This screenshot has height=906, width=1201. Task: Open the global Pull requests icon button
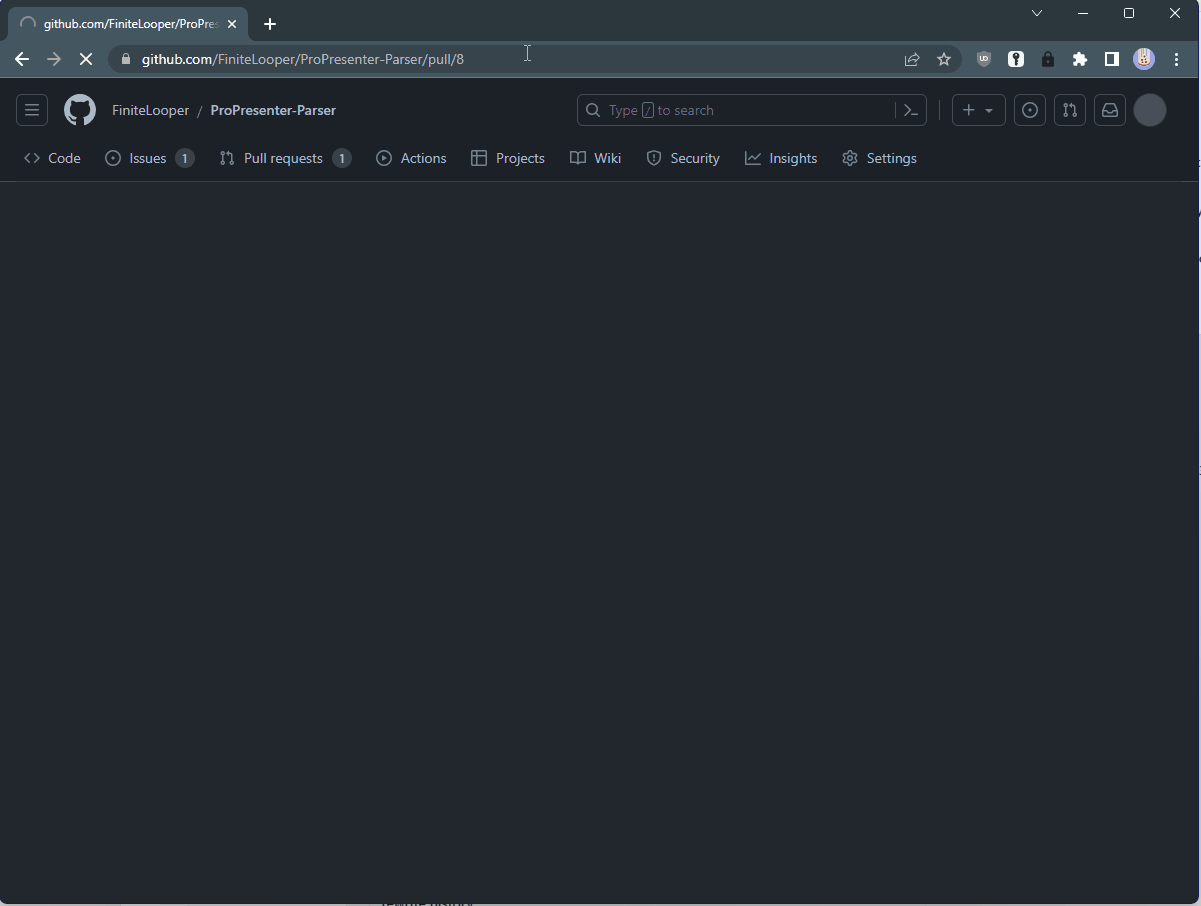click(x=1070, y=110)
